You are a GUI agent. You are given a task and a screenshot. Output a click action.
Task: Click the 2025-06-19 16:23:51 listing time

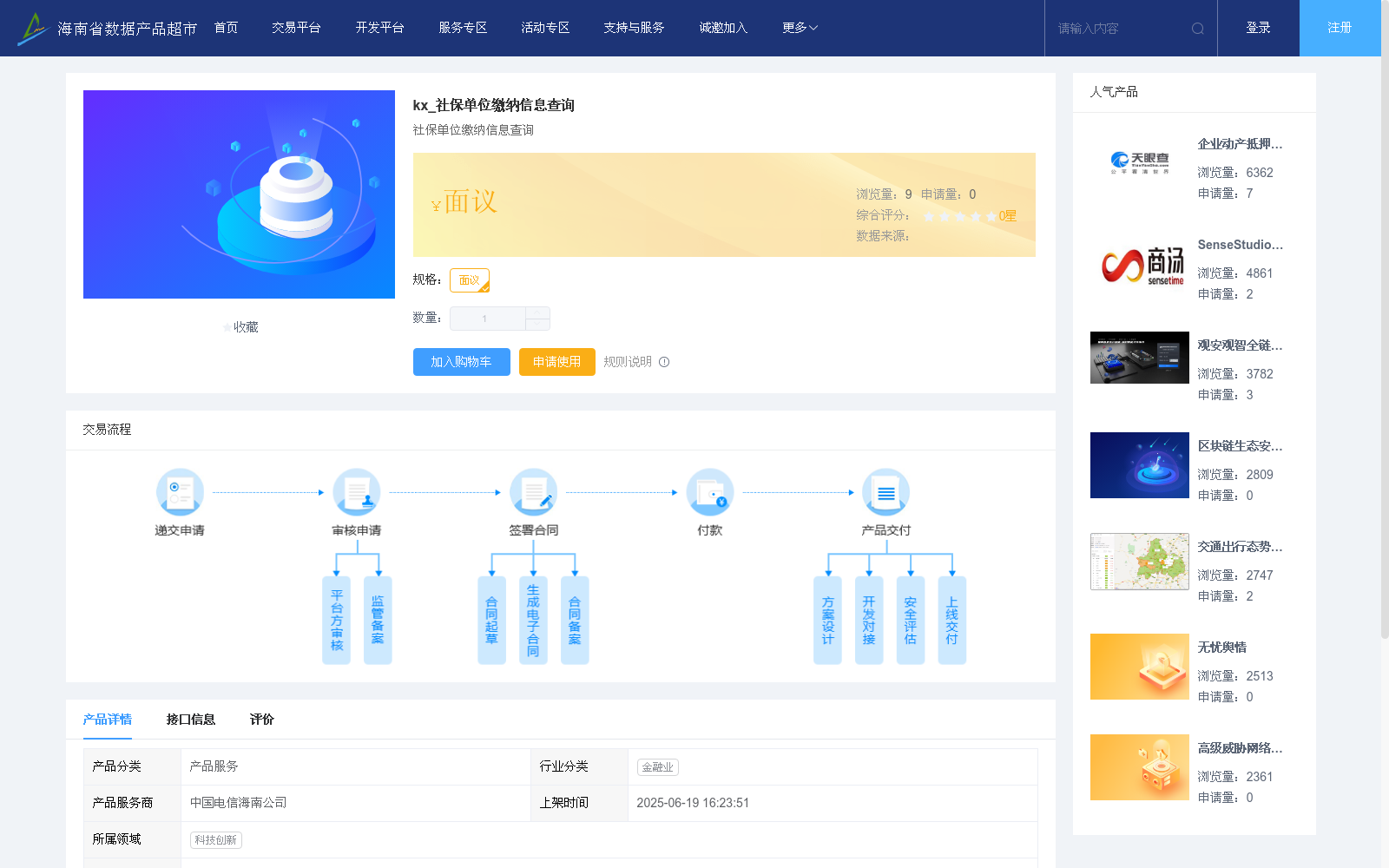point(693,803)
